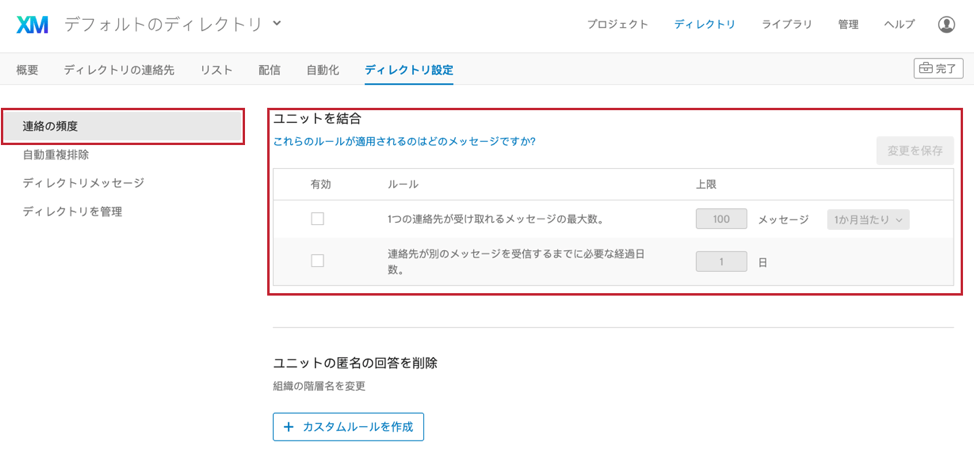
Task: Select the ディレクトリ設定 tab
Action: [x=409, y=70]
